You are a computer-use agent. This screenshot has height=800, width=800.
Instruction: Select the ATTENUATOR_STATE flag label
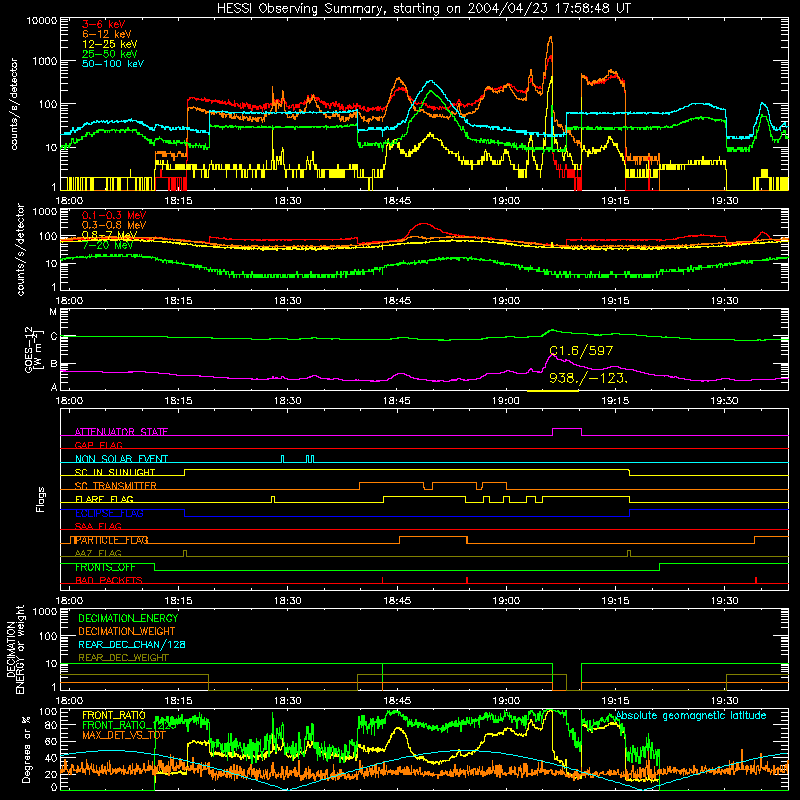click(121, 432)
